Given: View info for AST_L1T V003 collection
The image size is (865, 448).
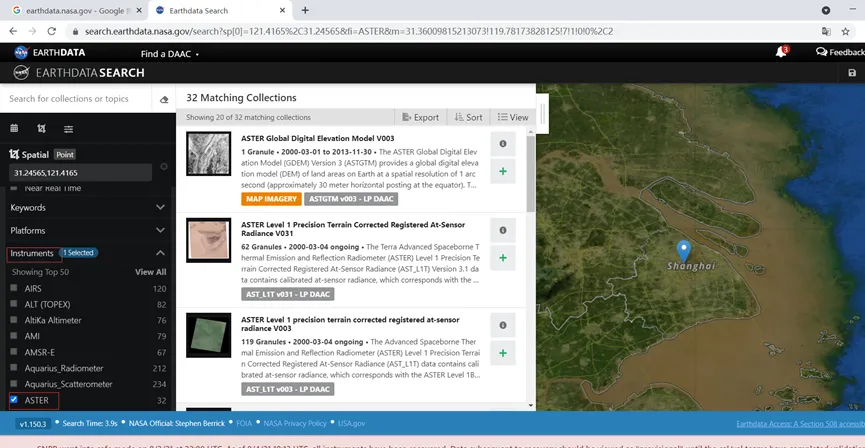Looking at the screenshot, I should coord(503,326).
